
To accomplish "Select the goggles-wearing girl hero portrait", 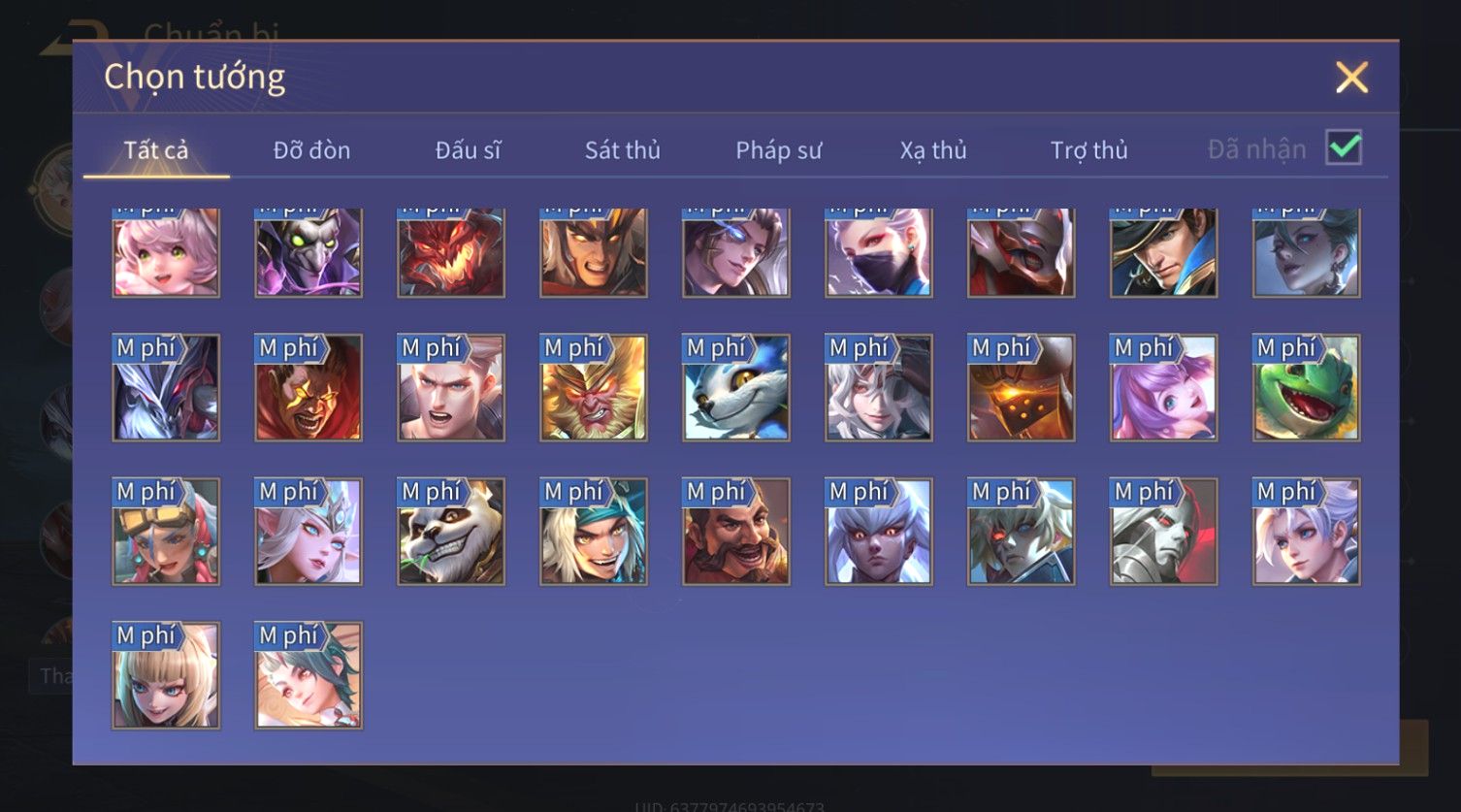I will [x=166, y=532].
